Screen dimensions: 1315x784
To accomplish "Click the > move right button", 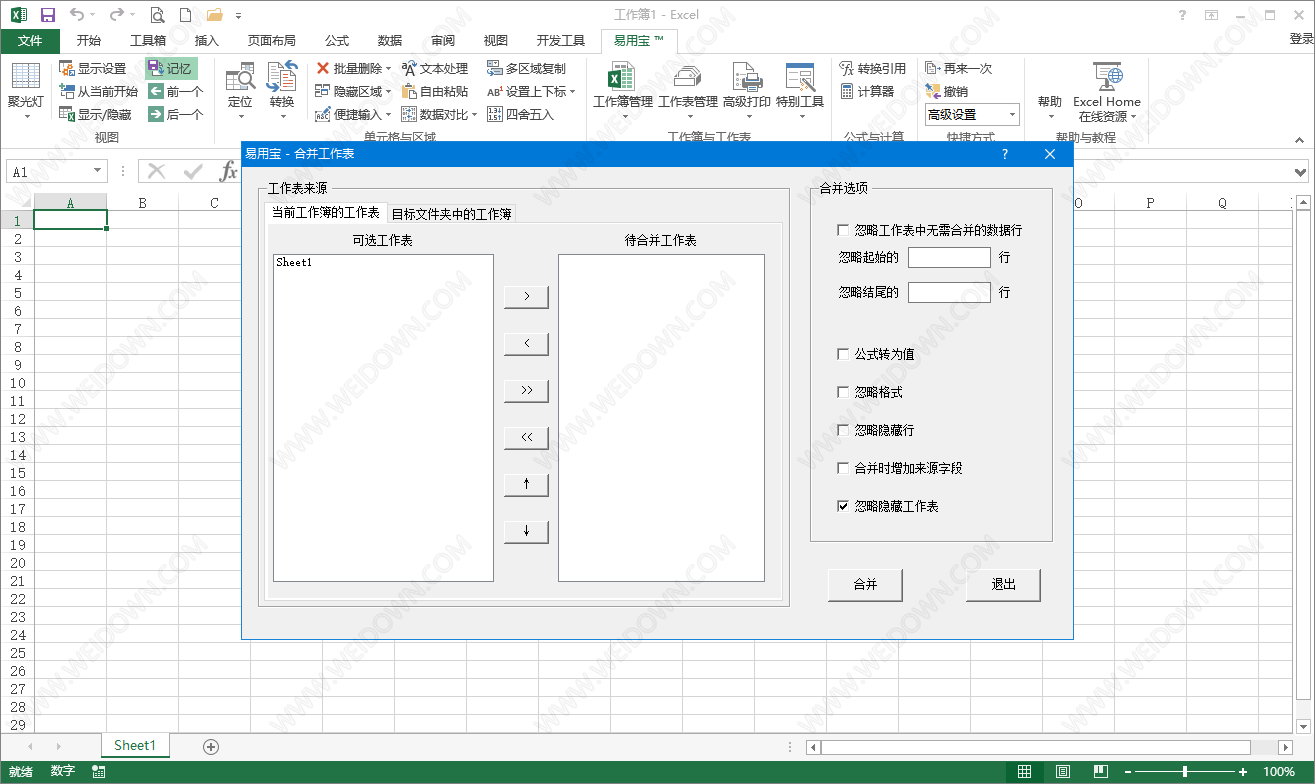I will 527,297.
